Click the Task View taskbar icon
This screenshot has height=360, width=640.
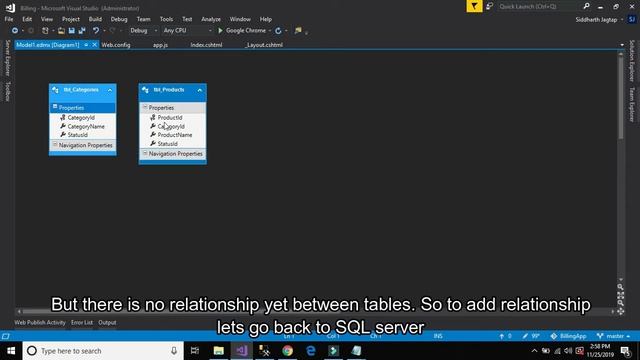pyautogui.click(x=195, y=351)
